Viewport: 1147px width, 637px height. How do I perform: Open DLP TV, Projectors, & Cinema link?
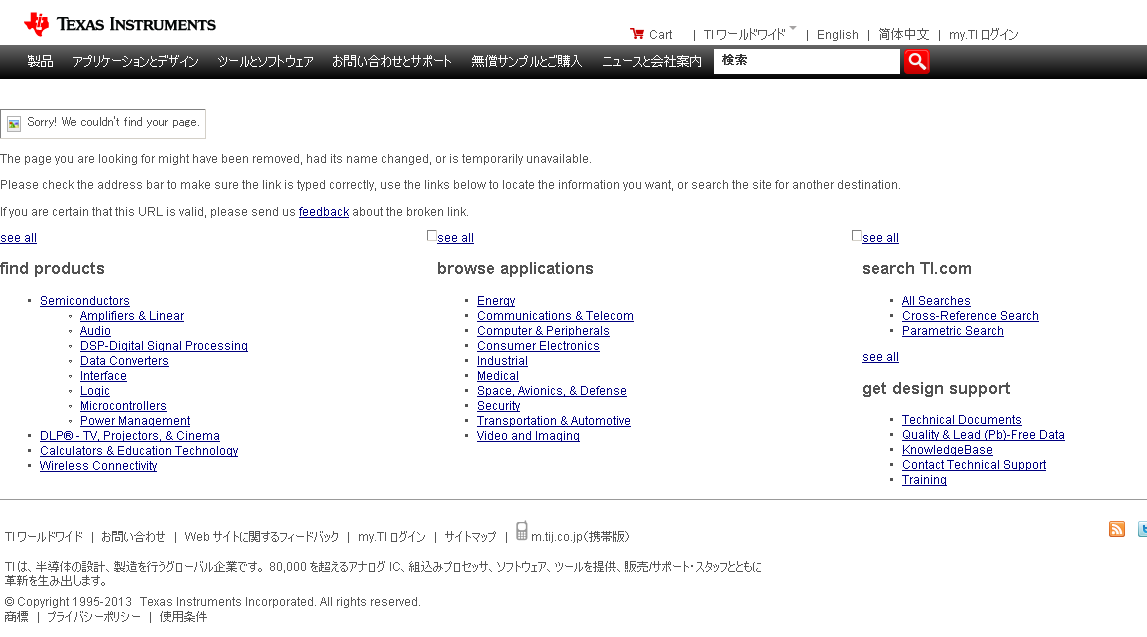[x=129, y=436]
